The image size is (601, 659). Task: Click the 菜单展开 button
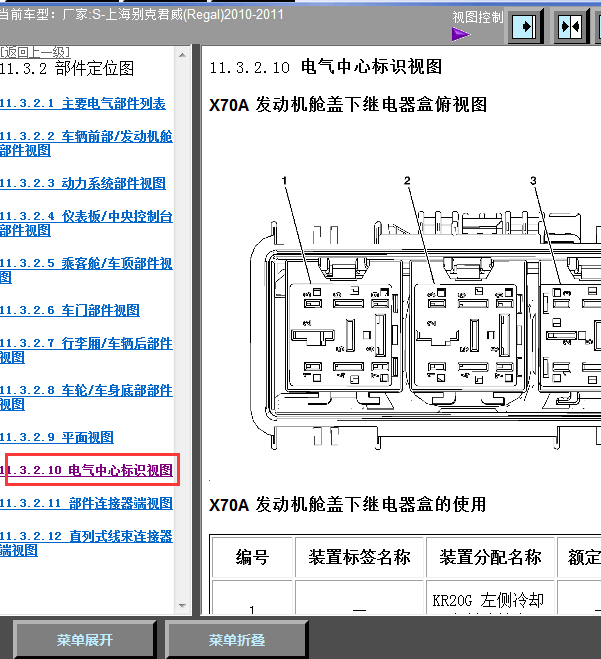click(x=85, y=640)
